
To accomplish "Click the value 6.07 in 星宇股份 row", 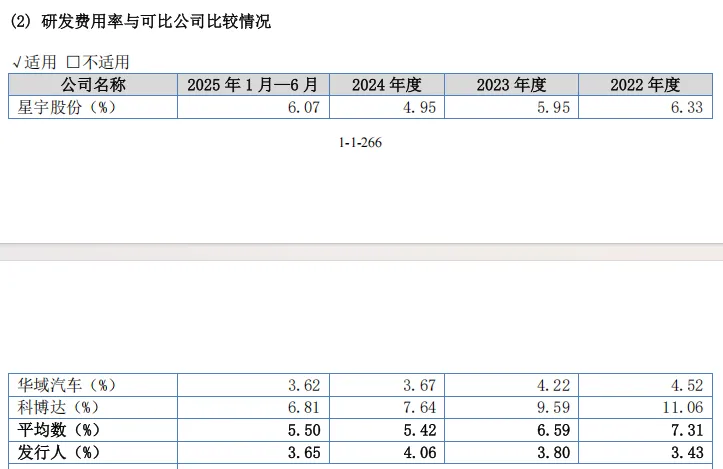I will (x=303, y=107).
